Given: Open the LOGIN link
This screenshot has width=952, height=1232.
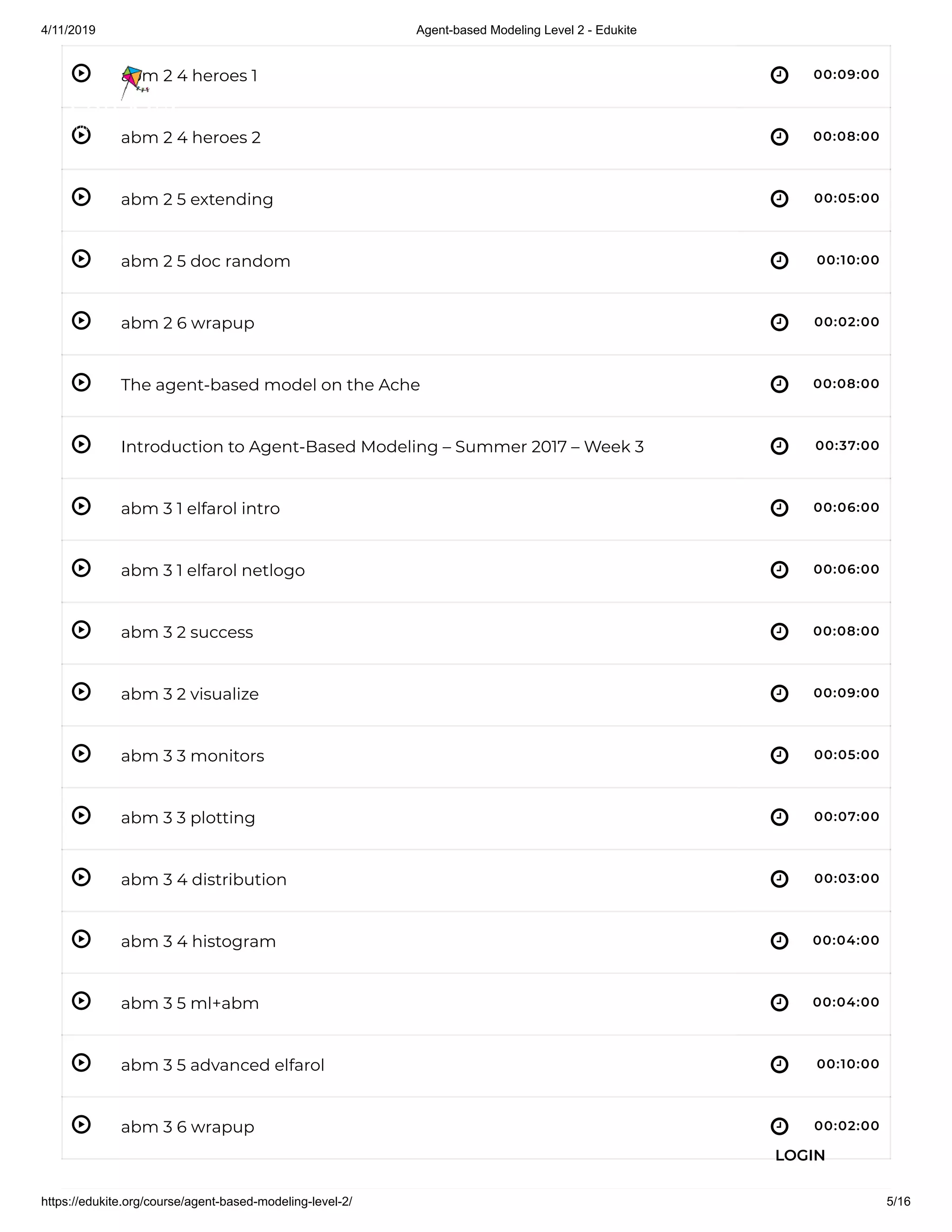Looking at the screenshot, I should [800, 1155].
